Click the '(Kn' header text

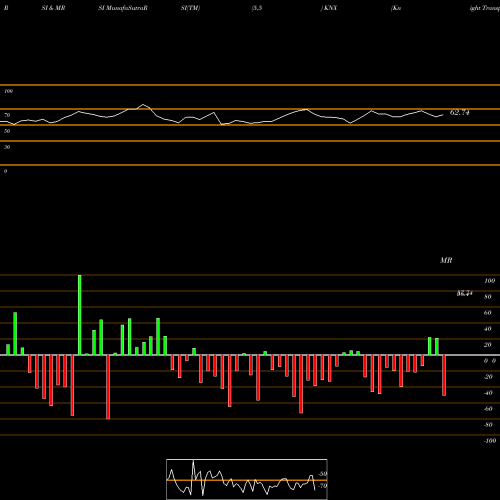coord(396,8)
